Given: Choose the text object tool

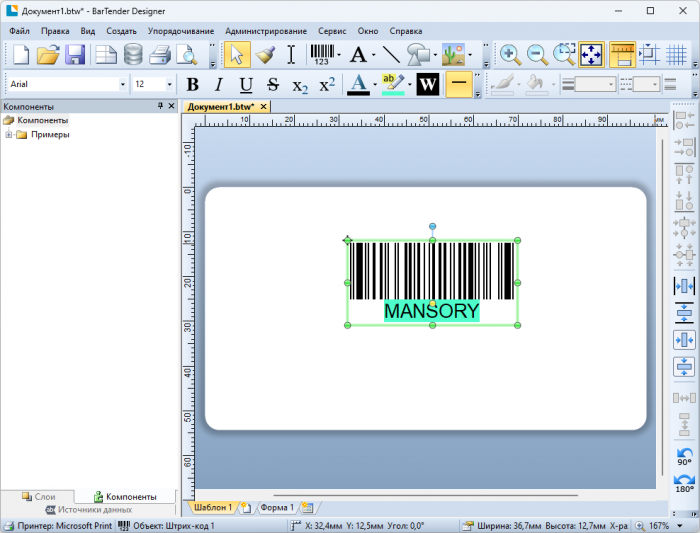Looking at the screenshot, I should [x=358, y=55].
